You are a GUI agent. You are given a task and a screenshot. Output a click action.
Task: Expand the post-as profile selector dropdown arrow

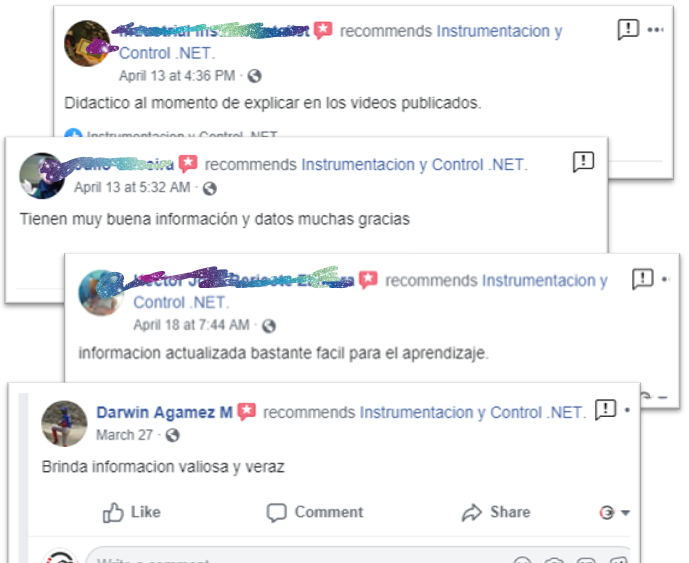point(625,512)
